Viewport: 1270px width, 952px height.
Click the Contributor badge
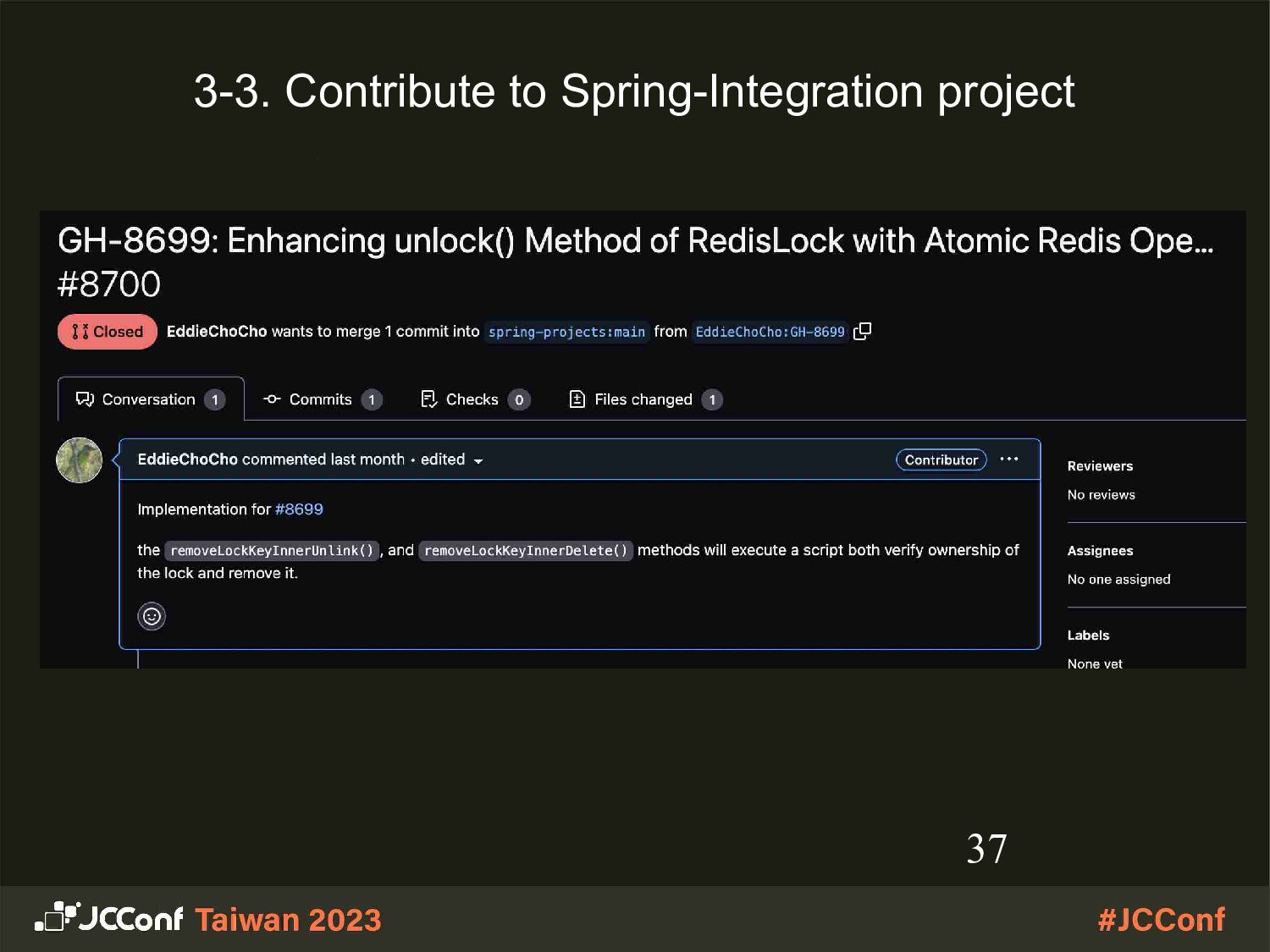[x=941, y=459]
